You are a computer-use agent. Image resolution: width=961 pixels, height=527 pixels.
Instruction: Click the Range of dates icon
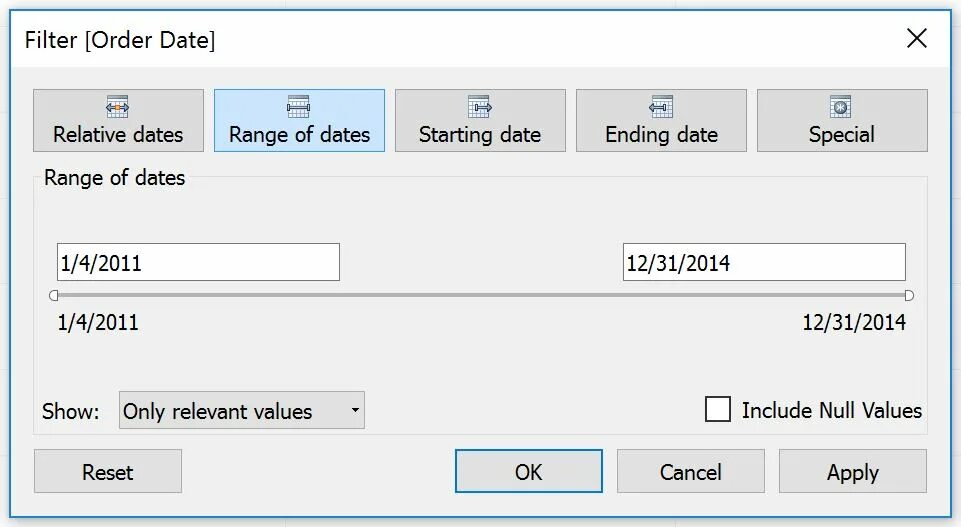(x=299, y=107)
